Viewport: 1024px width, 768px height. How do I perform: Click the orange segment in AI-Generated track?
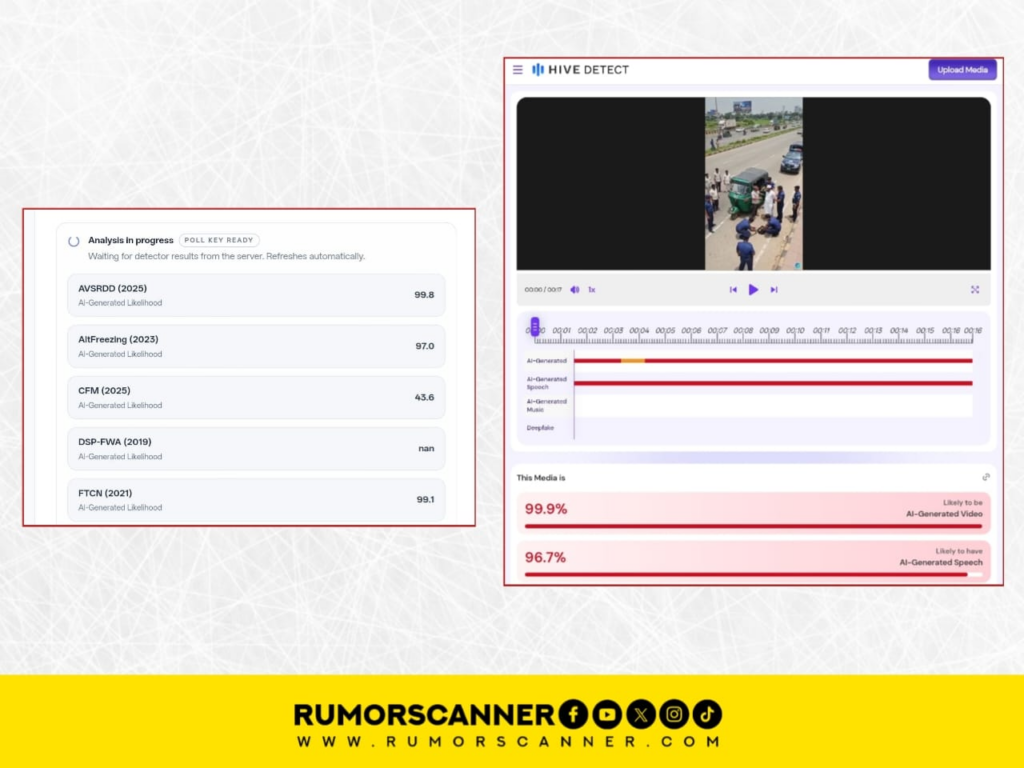[x=632, y=360]
